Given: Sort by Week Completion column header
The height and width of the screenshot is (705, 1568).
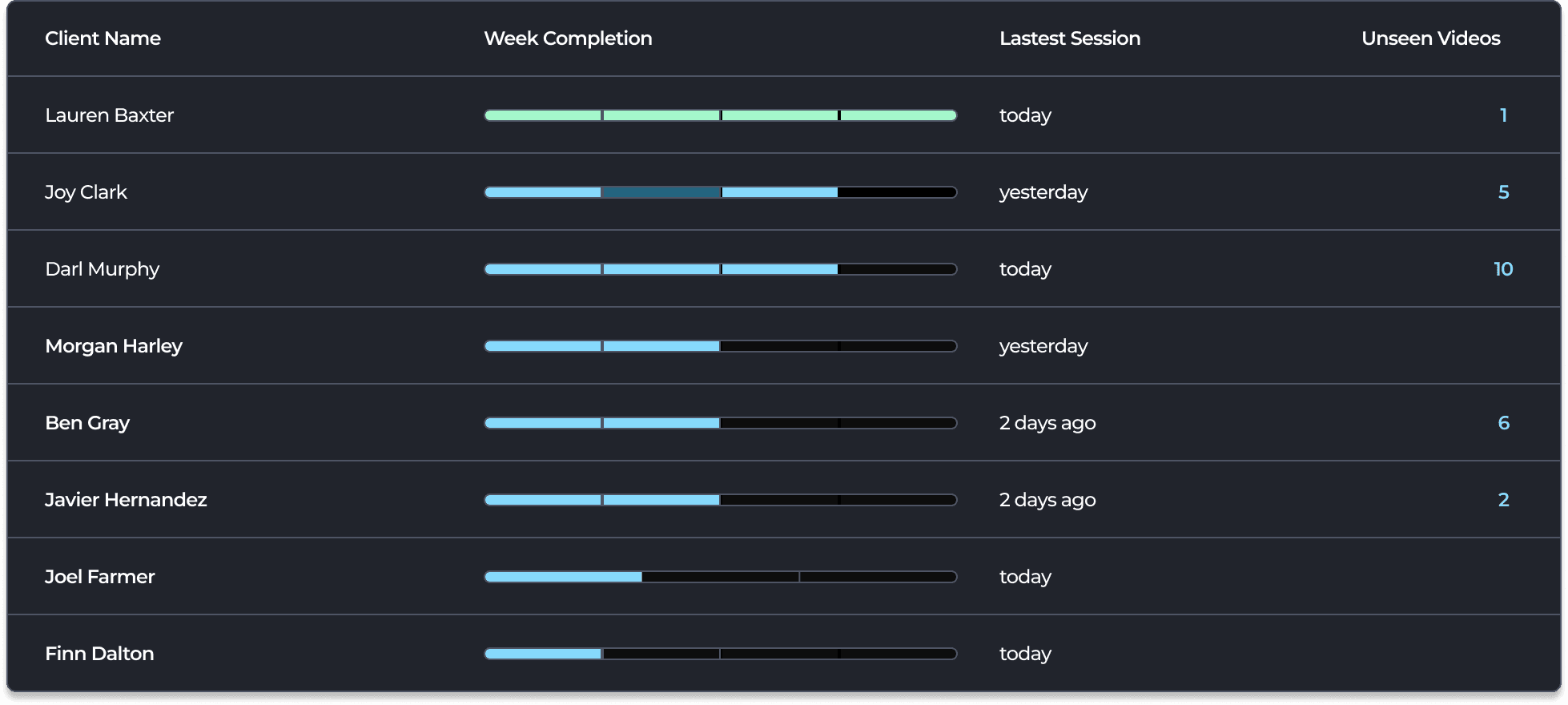Looking at the screenshot, I should pos(568,38).
